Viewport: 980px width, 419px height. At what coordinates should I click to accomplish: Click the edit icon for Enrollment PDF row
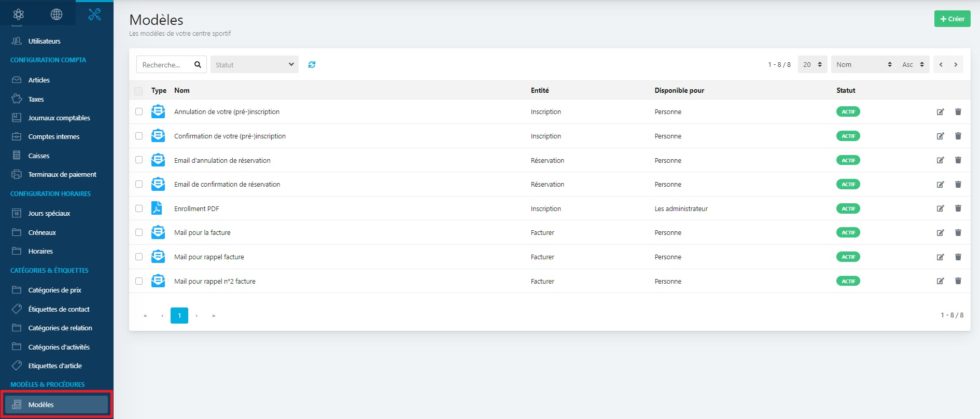[940, 208]
